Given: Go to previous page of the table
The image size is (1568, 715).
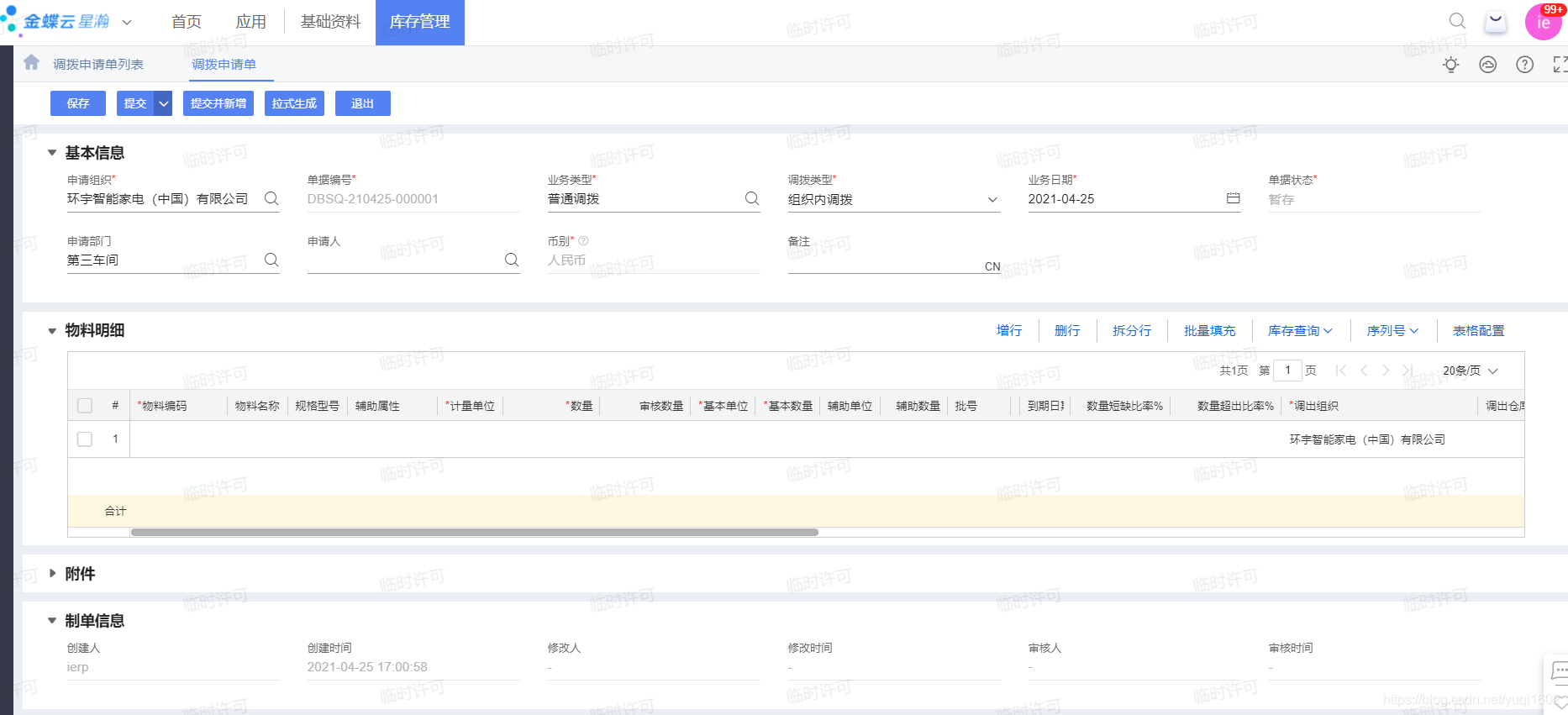Looking at the screenshot, I should click(1364, 371).
